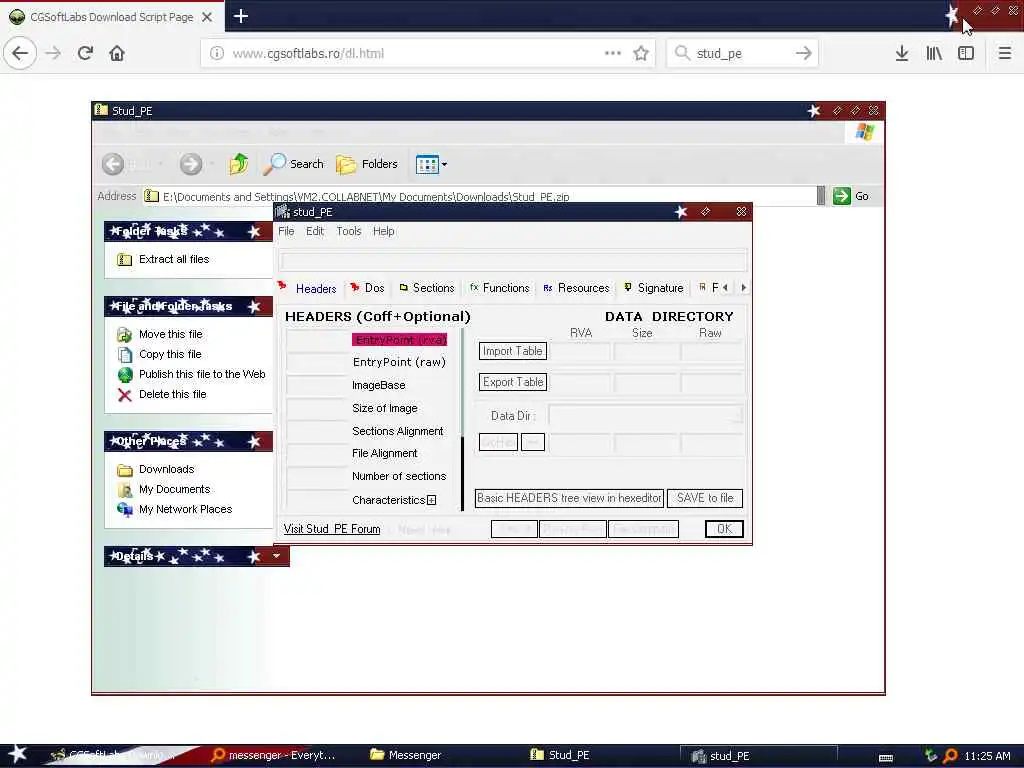This screenshot has height=768, width=1024.
Task: Switch to Dos tab
Action: [x=368, y=288]
